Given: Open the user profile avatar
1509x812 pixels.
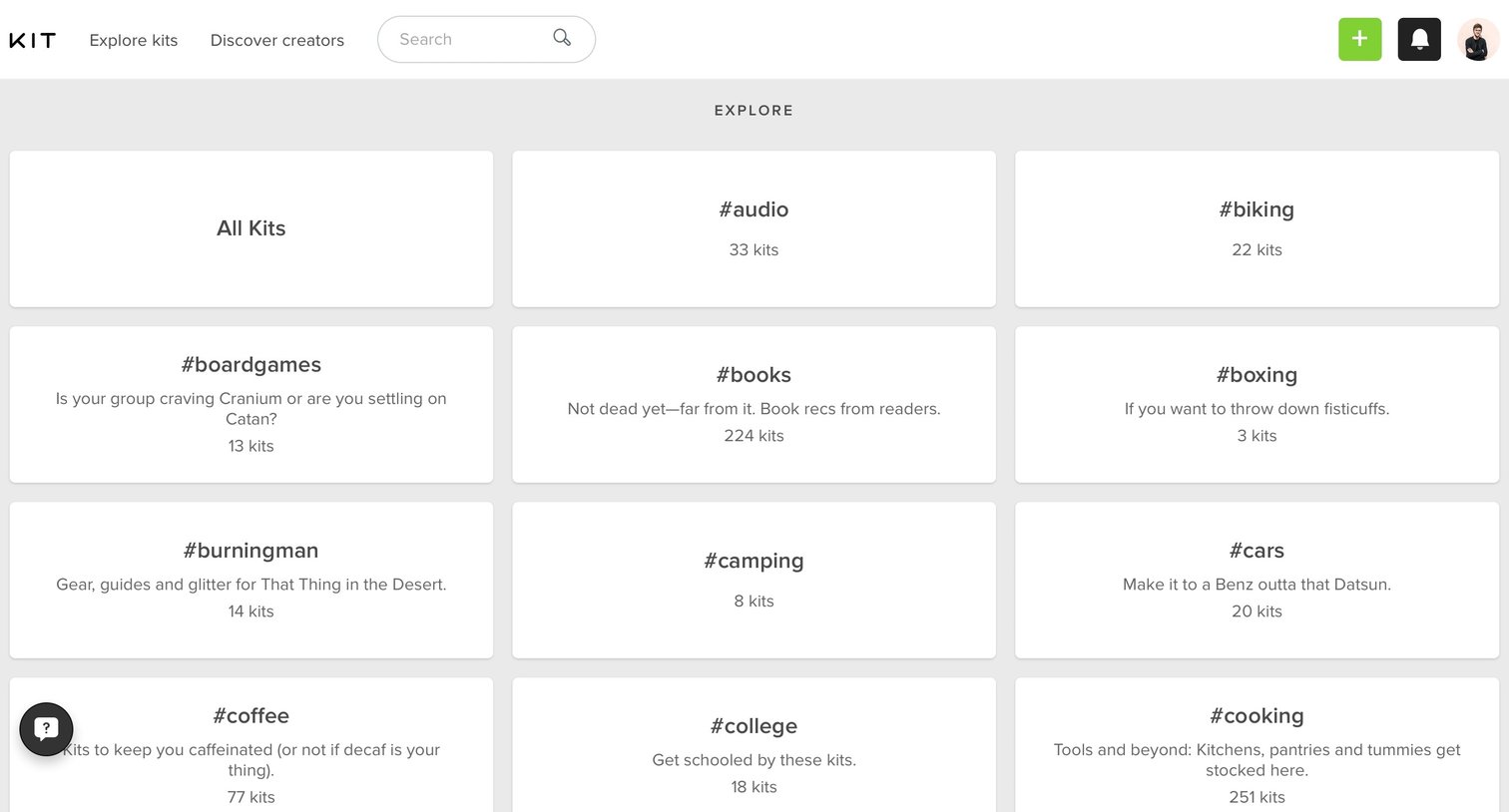Looking at the screenshot, I should pos(1478,39).
